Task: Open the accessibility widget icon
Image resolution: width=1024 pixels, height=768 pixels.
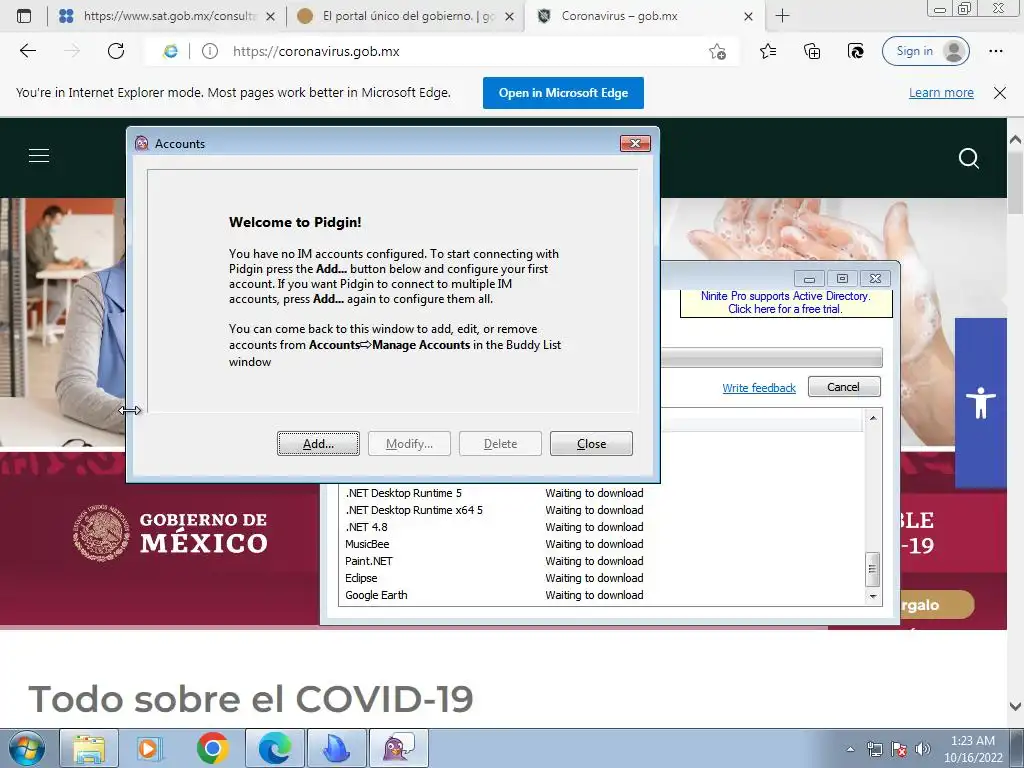Action: (x=980, y=402)
